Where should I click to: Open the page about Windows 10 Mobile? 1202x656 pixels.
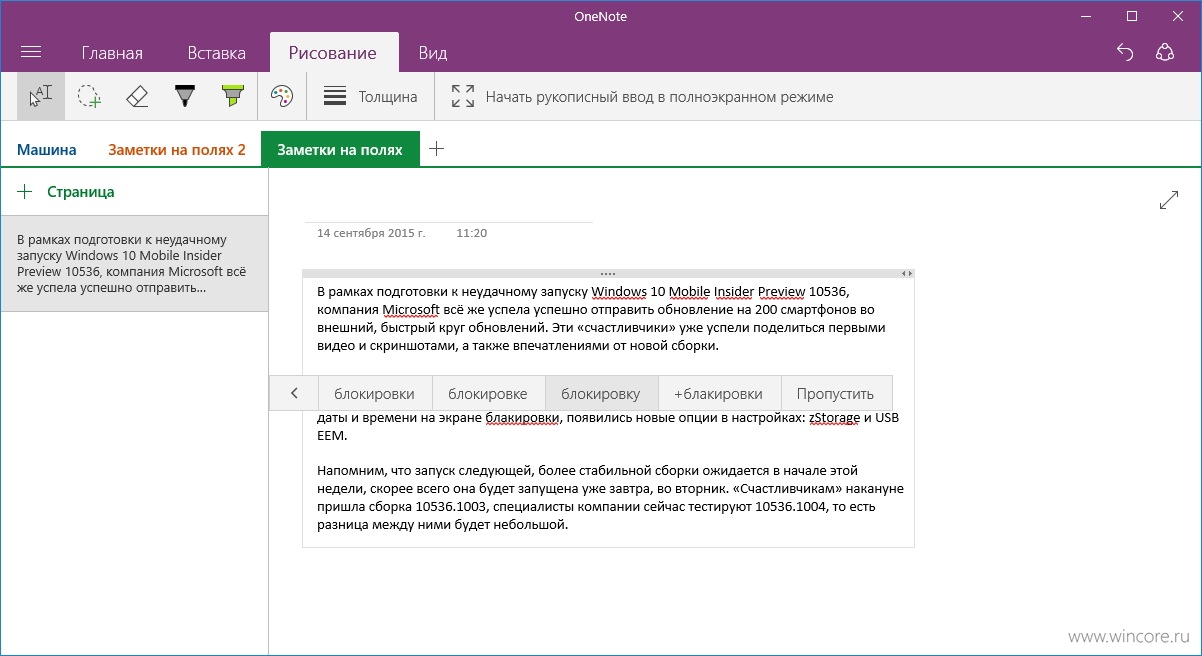tap(134, 264)
